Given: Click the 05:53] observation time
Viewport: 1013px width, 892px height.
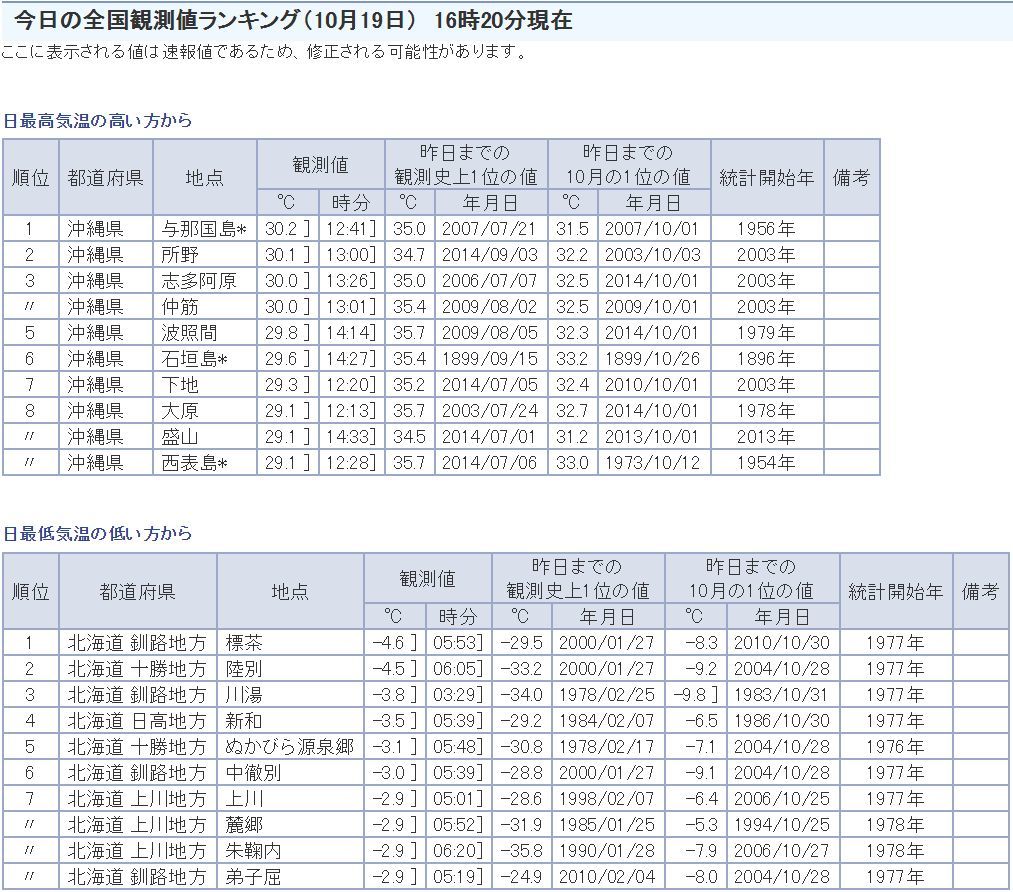Looking at the screenshot, I should [459, 643].
